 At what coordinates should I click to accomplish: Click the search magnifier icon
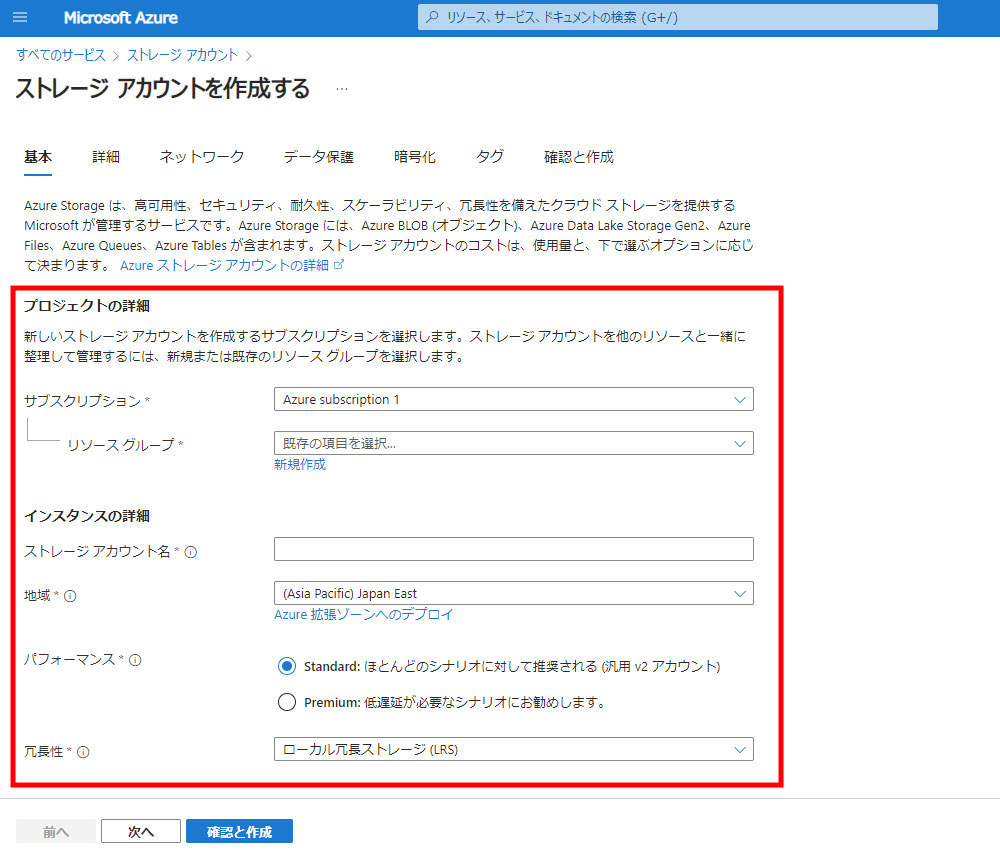coord(432,17)
